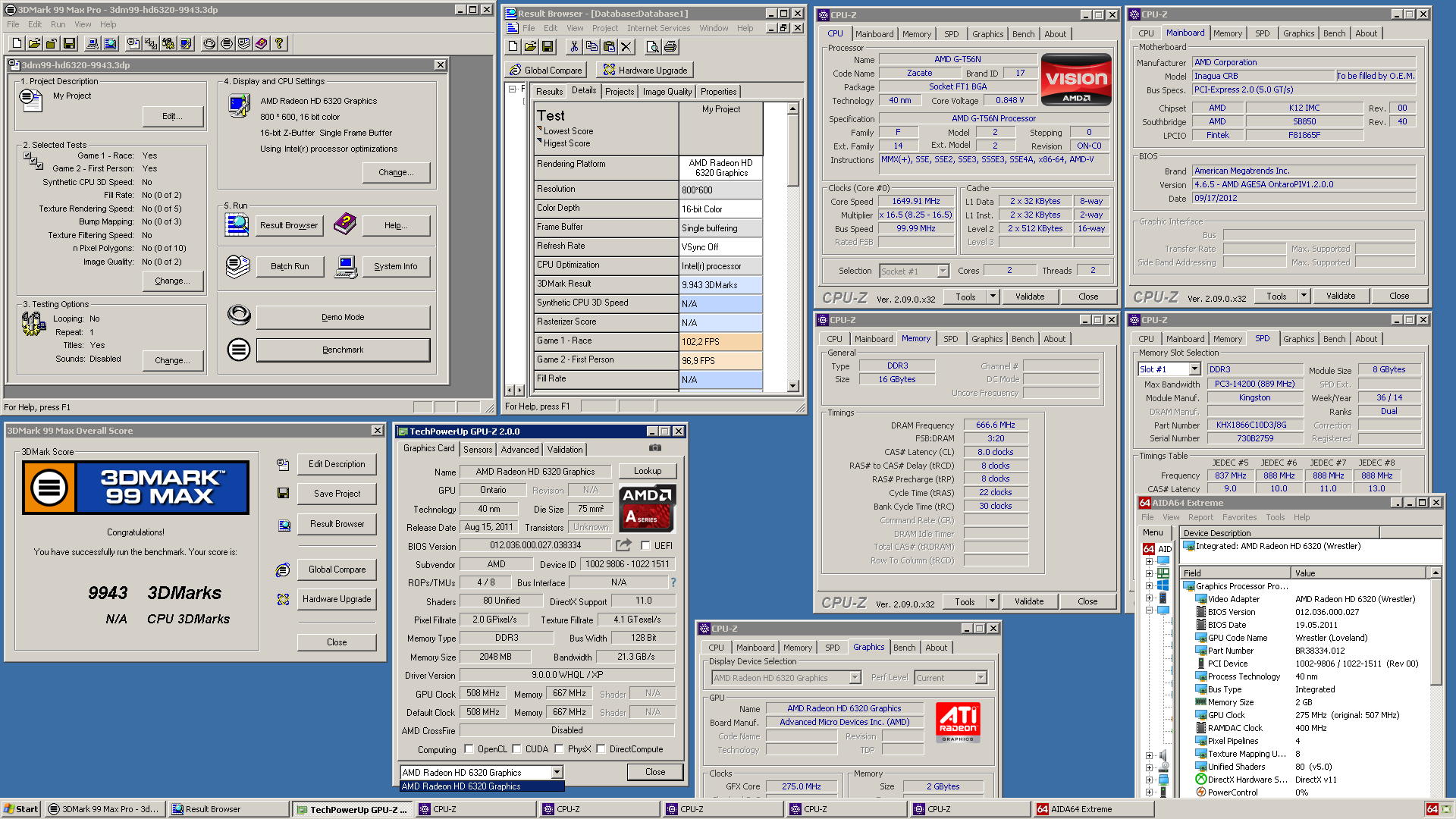Click Save Project floppy icon in Overall Score dialog
The height and width of the screenshot is (819, 1456).
coord(283,493)
